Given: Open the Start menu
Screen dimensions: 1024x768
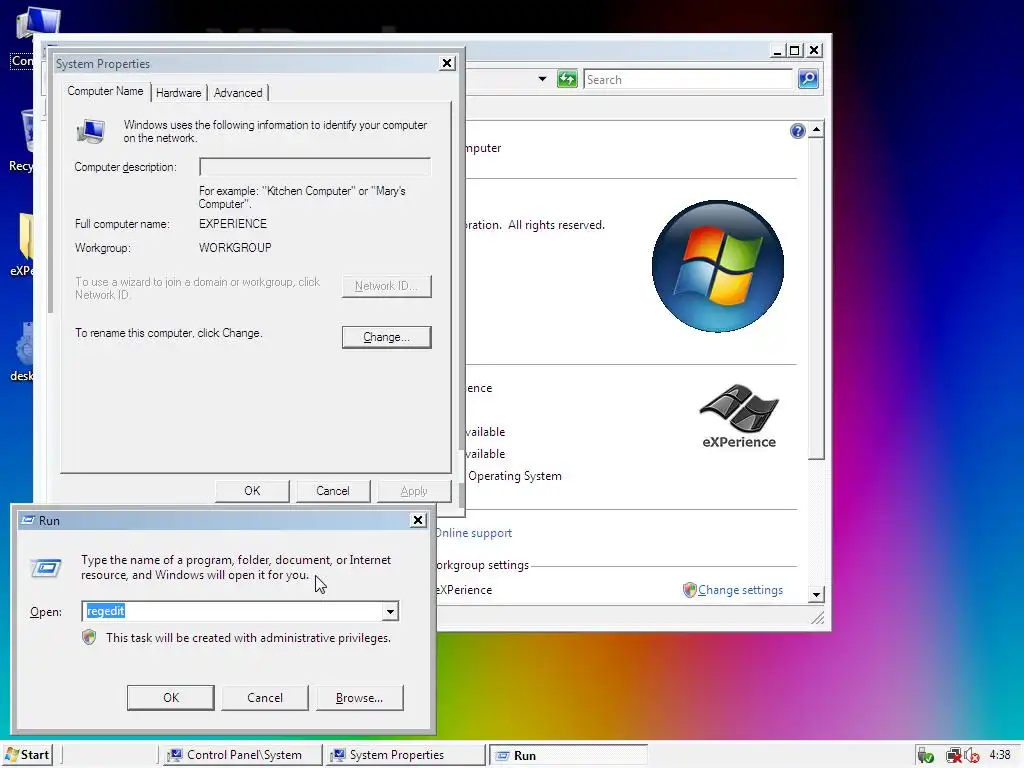Looking at the screenshot, I should 27,755.
